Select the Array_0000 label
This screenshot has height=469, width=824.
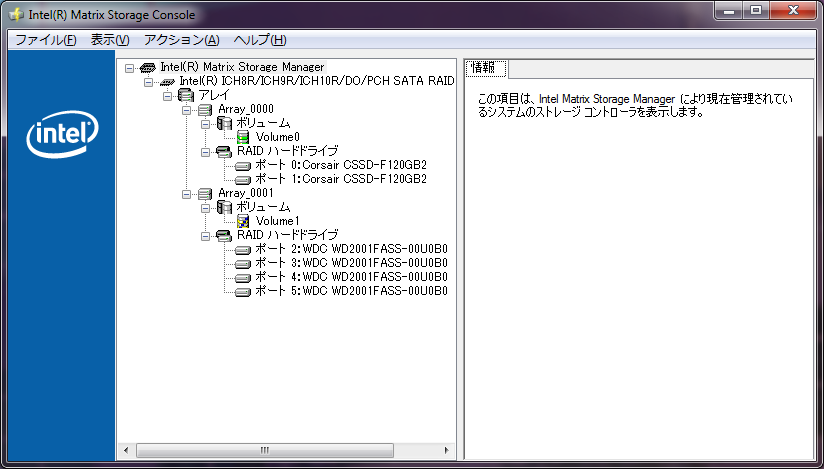tap(246, 109)
